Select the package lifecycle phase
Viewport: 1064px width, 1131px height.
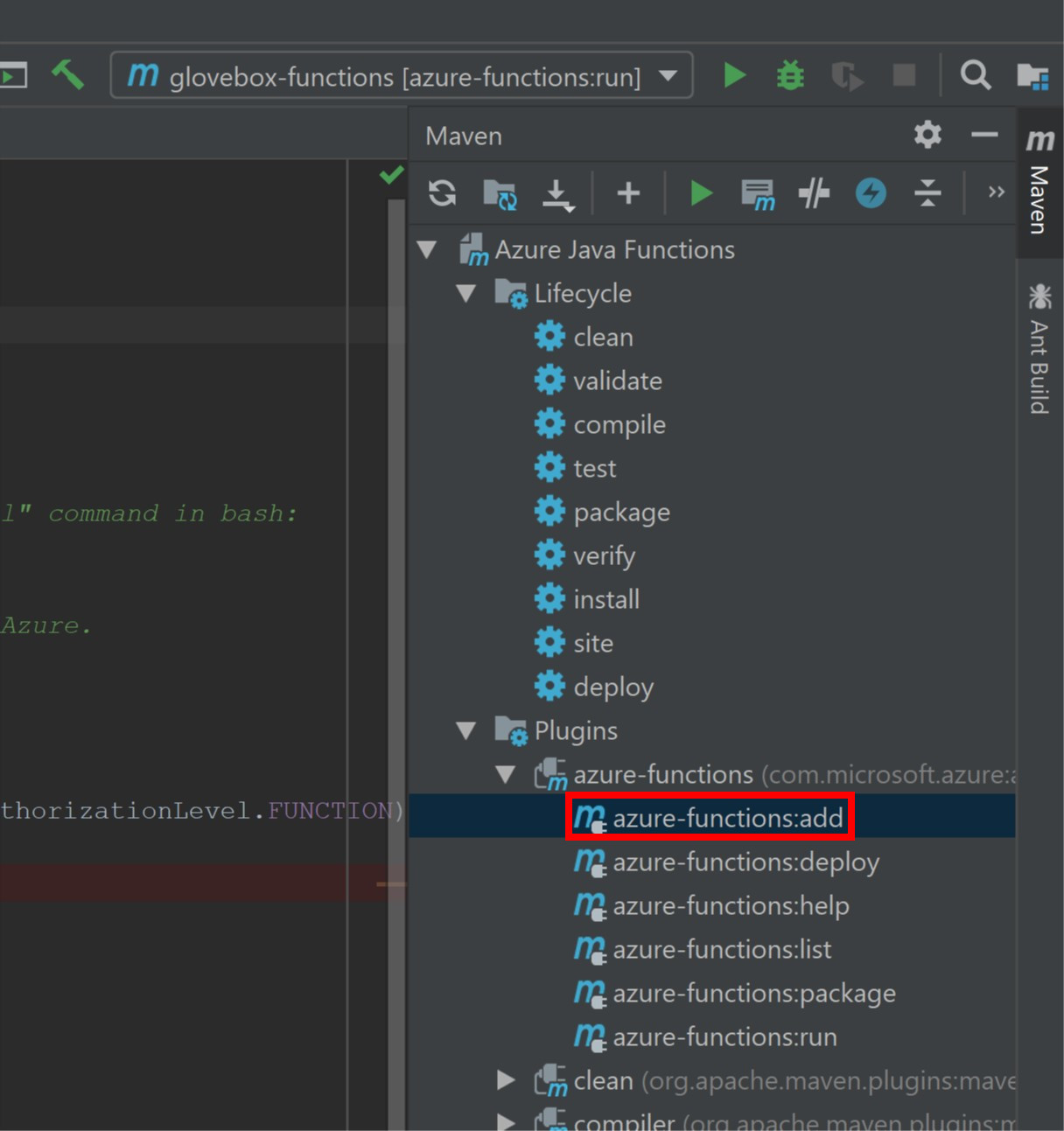(x=602, y=512)
